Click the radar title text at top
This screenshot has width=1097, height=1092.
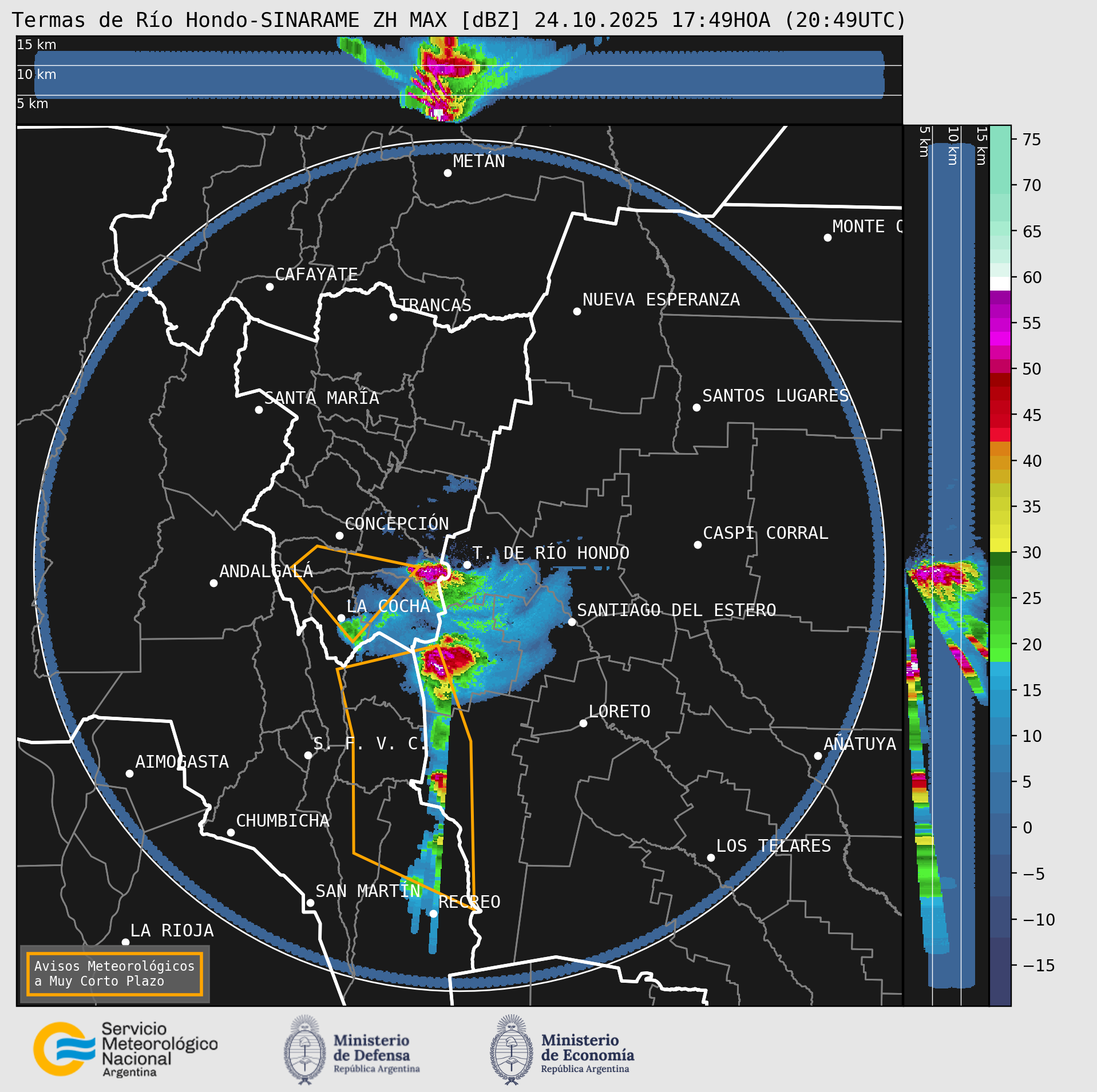(459, 20)
